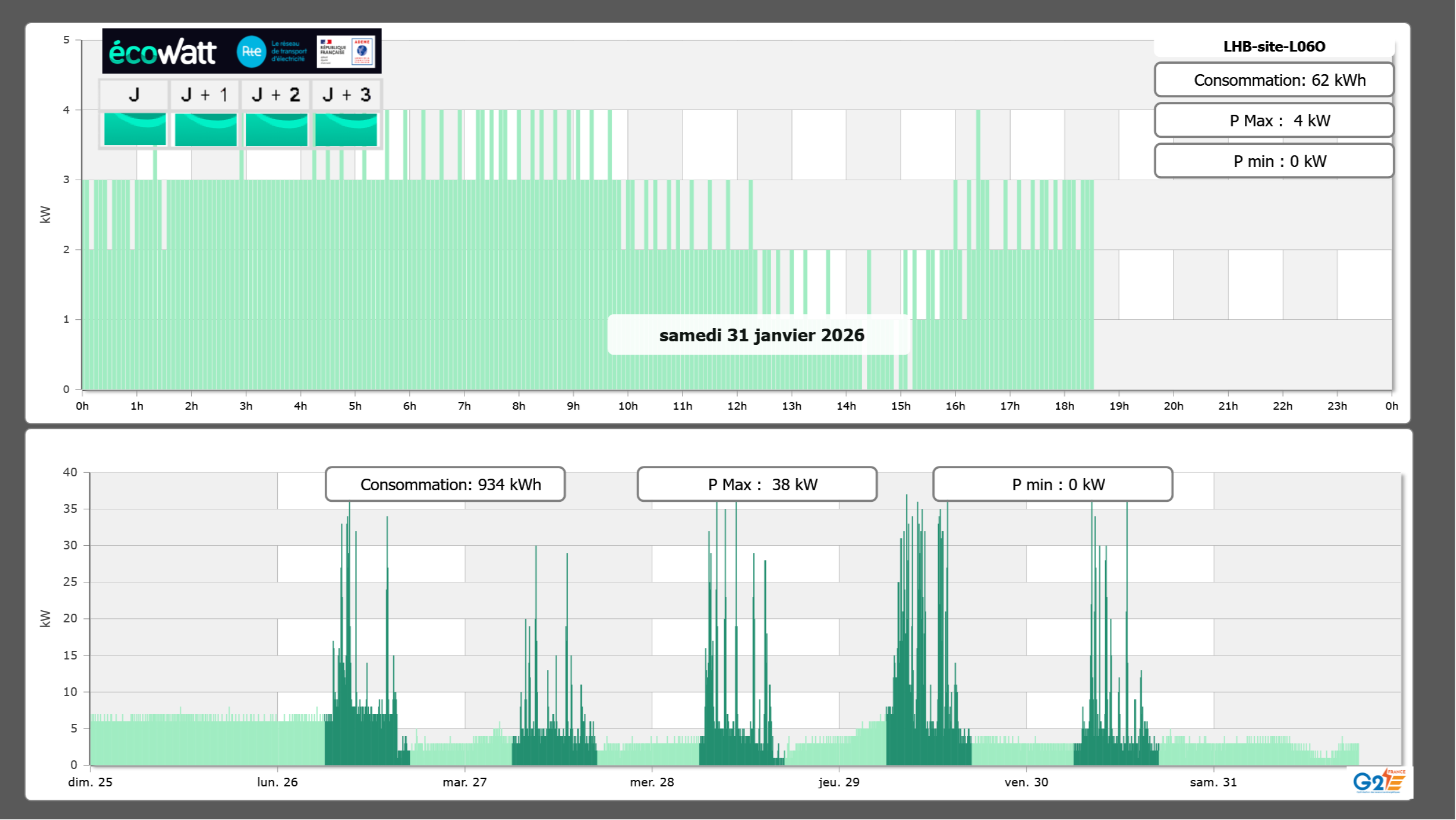1456x820 pixels.
Task: Click the Consommation: 934 kWh weekly box
Action: pyautogui.click(x=445, y=484)
